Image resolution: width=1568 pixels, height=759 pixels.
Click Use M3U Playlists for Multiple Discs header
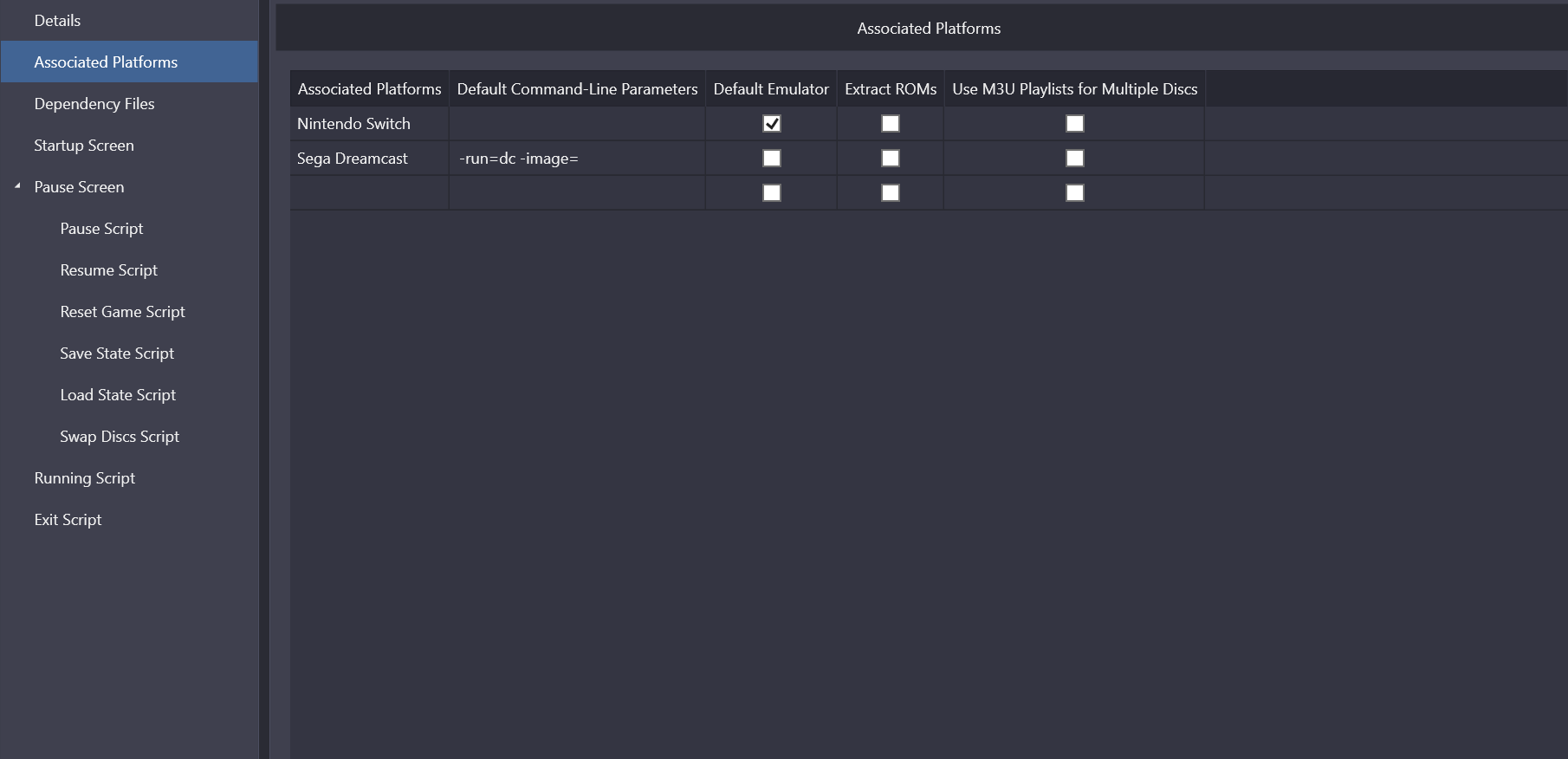[1075, 89]
